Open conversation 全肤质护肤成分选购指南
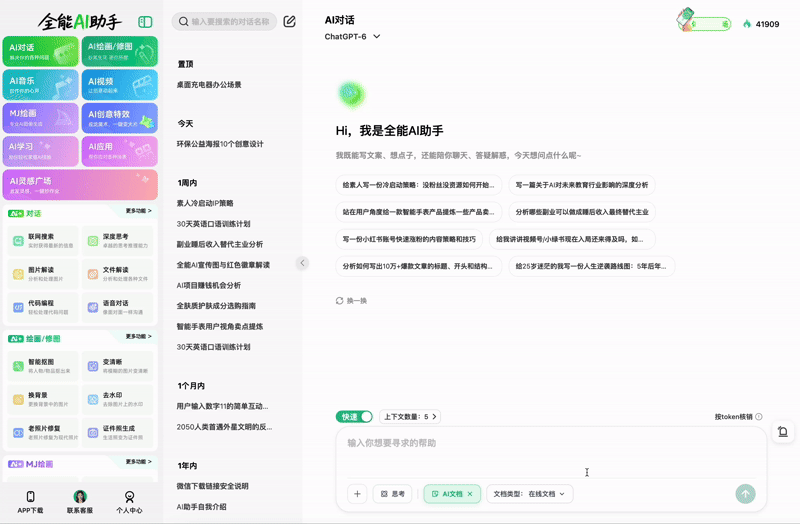The width and height of the screenshot is (800, 524). pyautogui.click(x=216, y=306)
